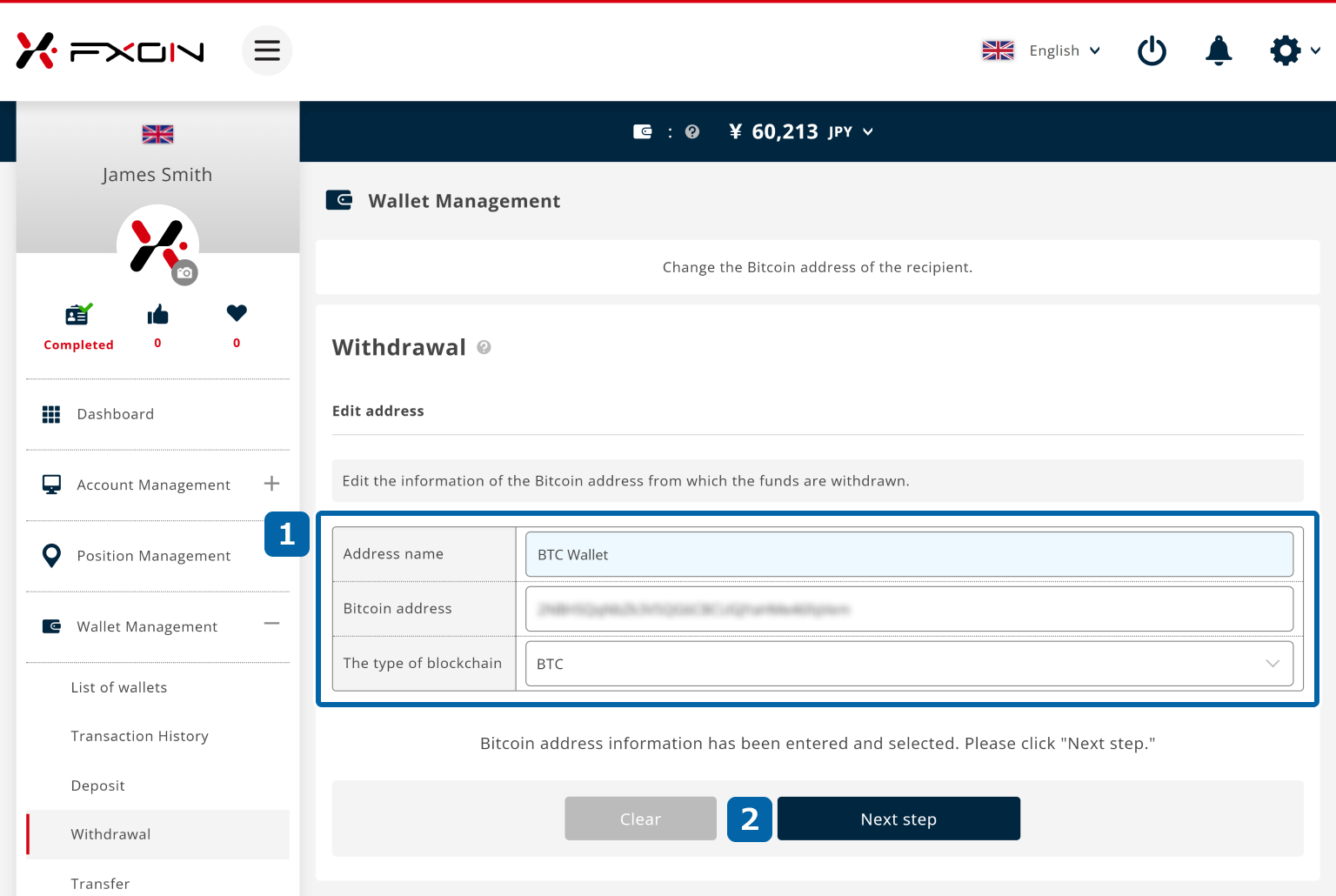Open the Deposit page
Screen dimensions: 1336x896
tap(97, 786)
